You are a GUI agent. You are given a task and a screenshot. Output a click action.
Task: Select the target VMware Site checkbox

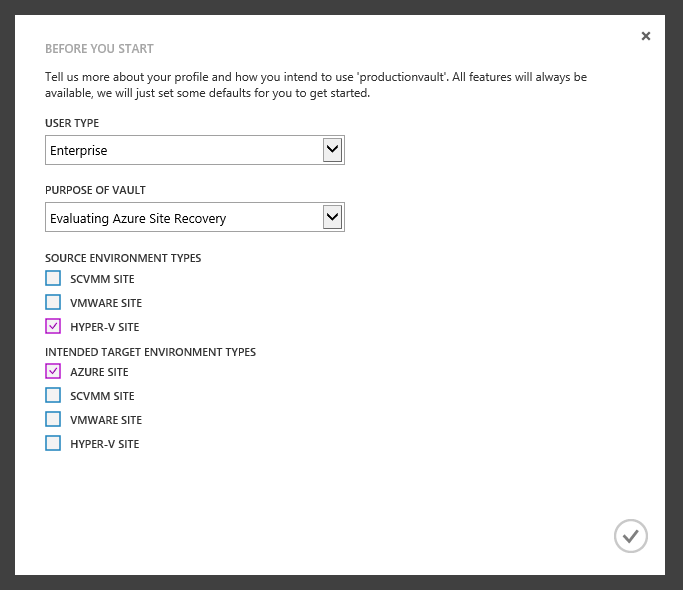pos(53,419)
